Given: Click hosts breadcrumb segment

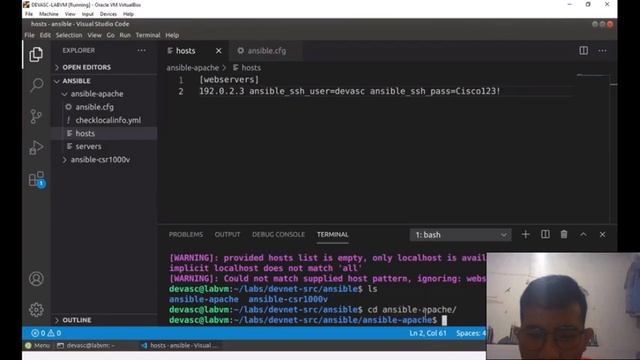Looking at the screenshot, I should point(247,68).
